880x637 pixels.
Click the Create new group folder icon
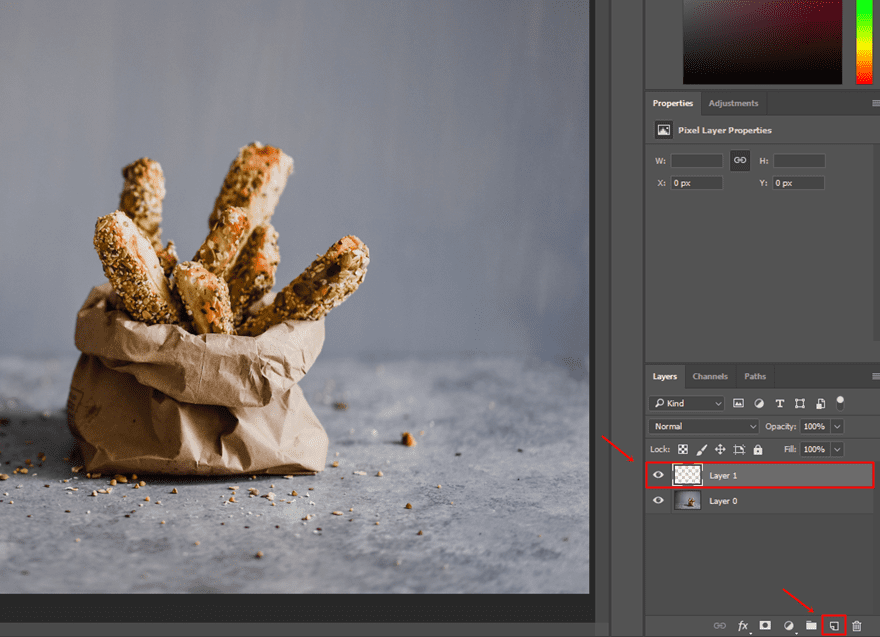(811, 626)
